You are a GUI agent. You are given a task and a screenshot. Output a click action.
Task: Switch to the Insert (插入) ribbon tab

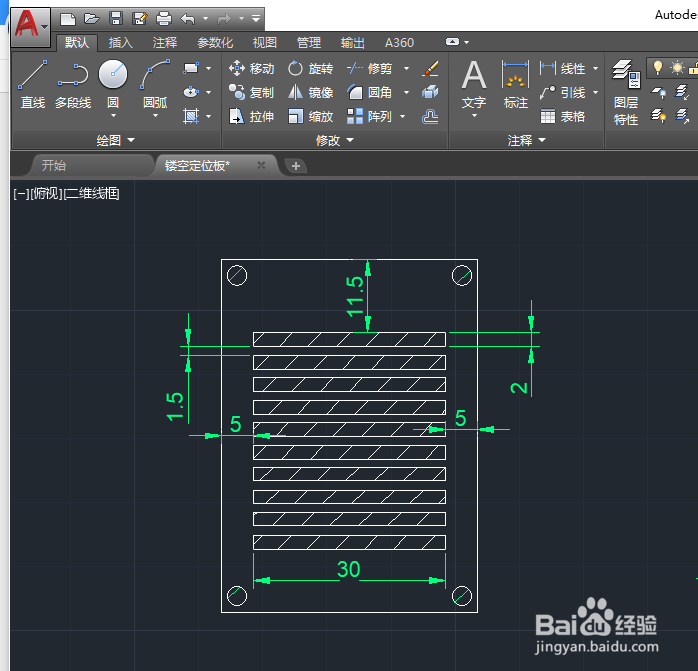click(x=121, y=43)
